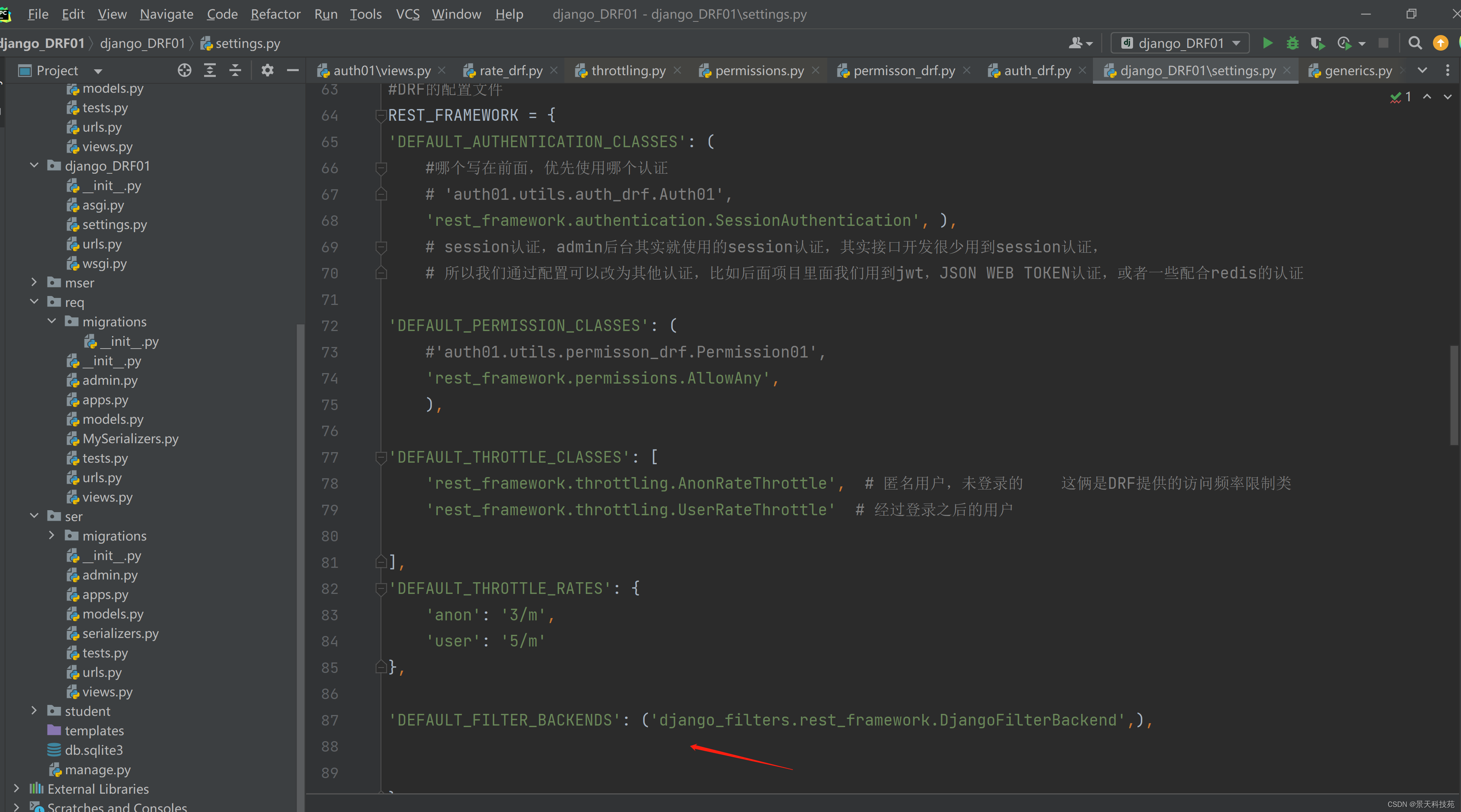Screen dimensions: 1461x812
Task: Open asgi.py in project tree
Action: (x=103, y=205)
